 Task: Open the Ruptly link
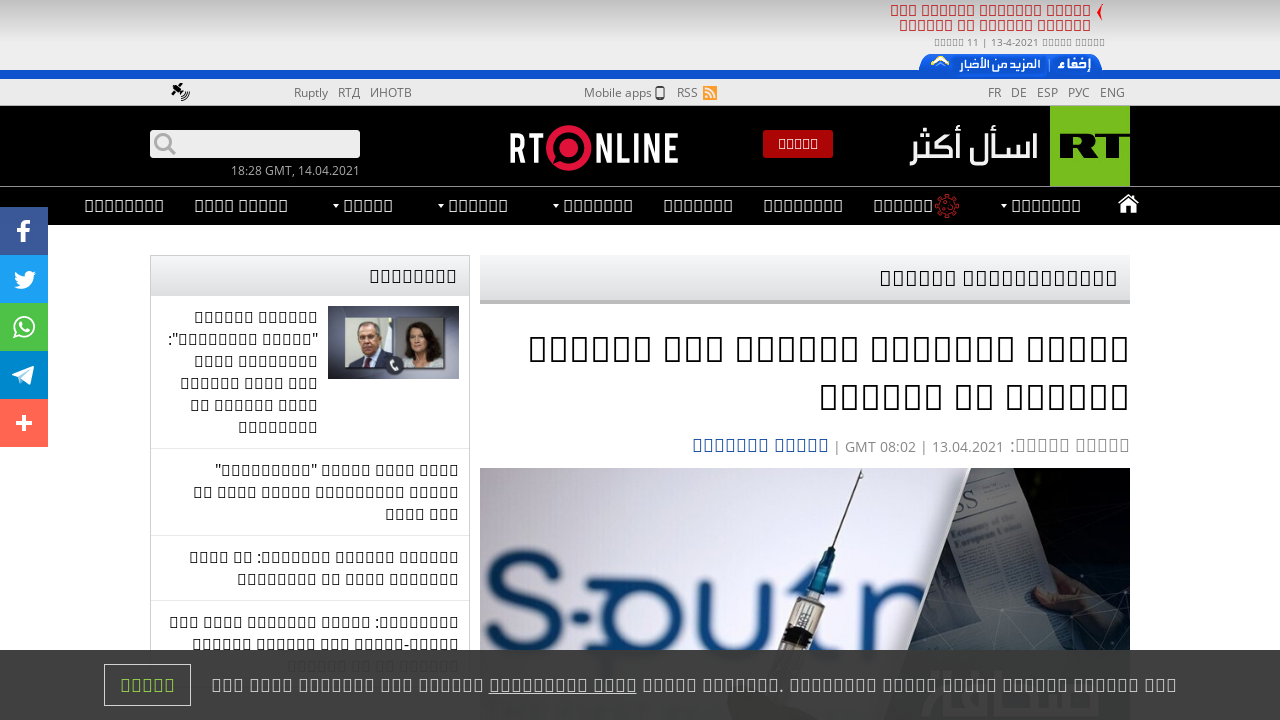[310, 93]
